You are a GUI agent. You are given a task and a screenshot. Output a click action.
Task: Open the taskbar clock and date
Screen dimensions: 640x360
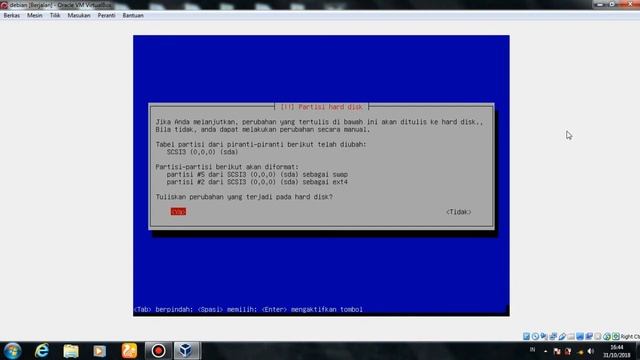[x=617, y=351]
